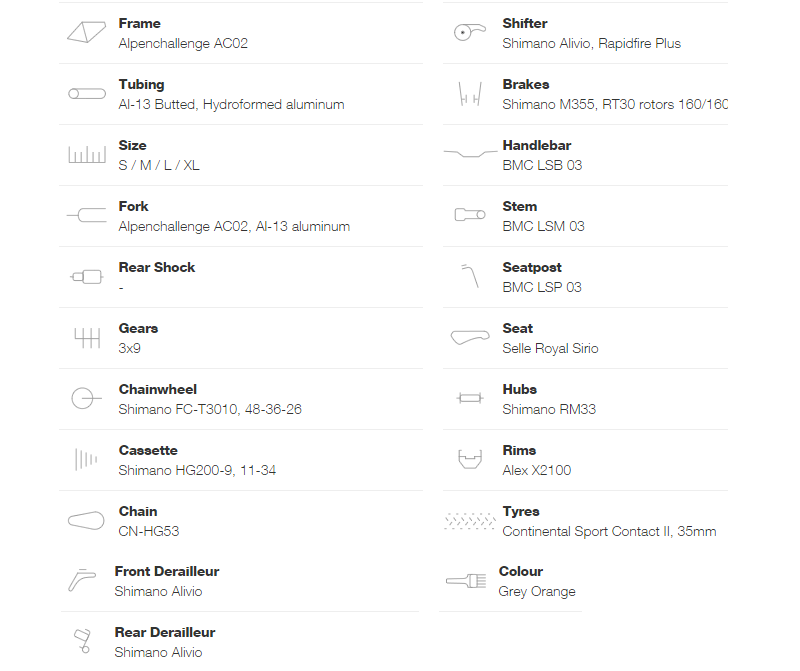Image resolution: width=800 pixels, height=671 pixels.
Task: Click the Hubs Shimano RM33 value
Action: (549, 409)
